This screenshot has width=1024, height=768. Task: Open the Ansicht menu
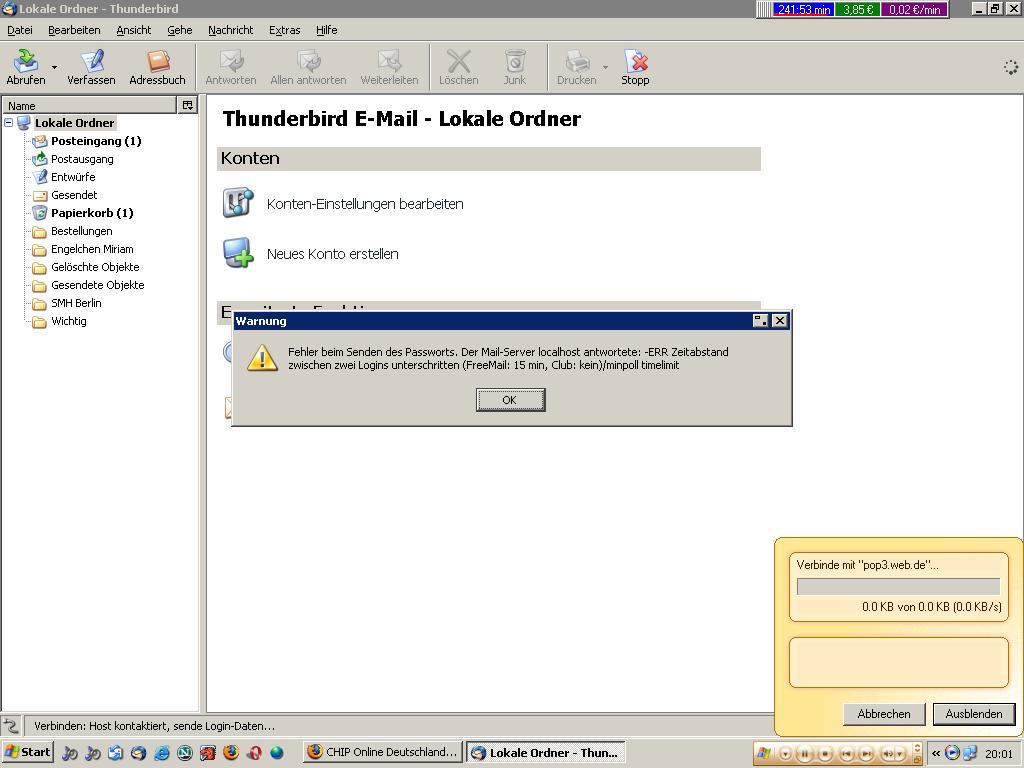click(134, 30)
